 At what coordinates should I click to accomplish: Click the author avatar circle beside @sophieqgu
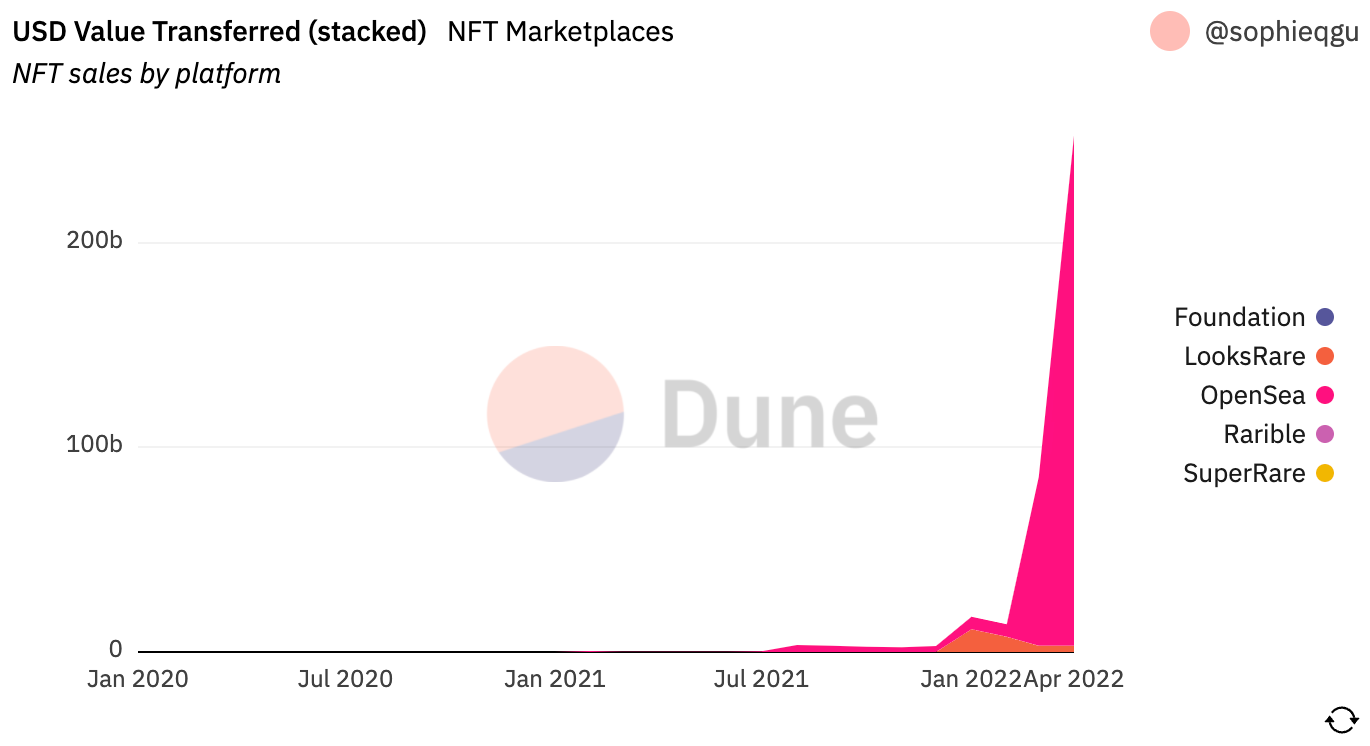[x=1169, y=32]
